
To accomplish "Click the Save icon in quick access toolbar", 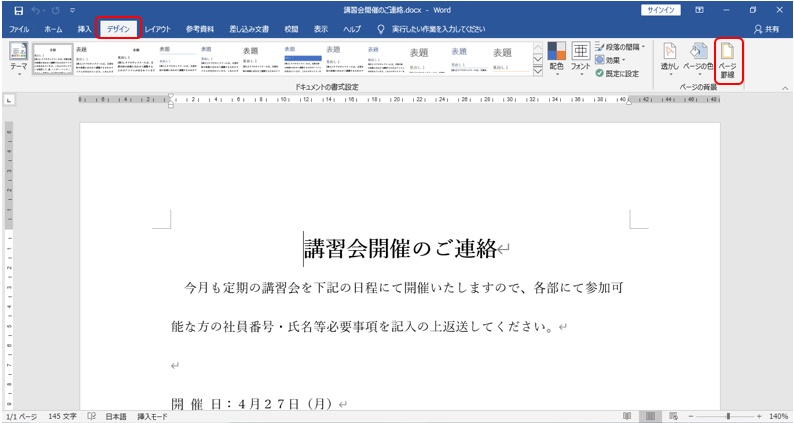I will point(17,10).
